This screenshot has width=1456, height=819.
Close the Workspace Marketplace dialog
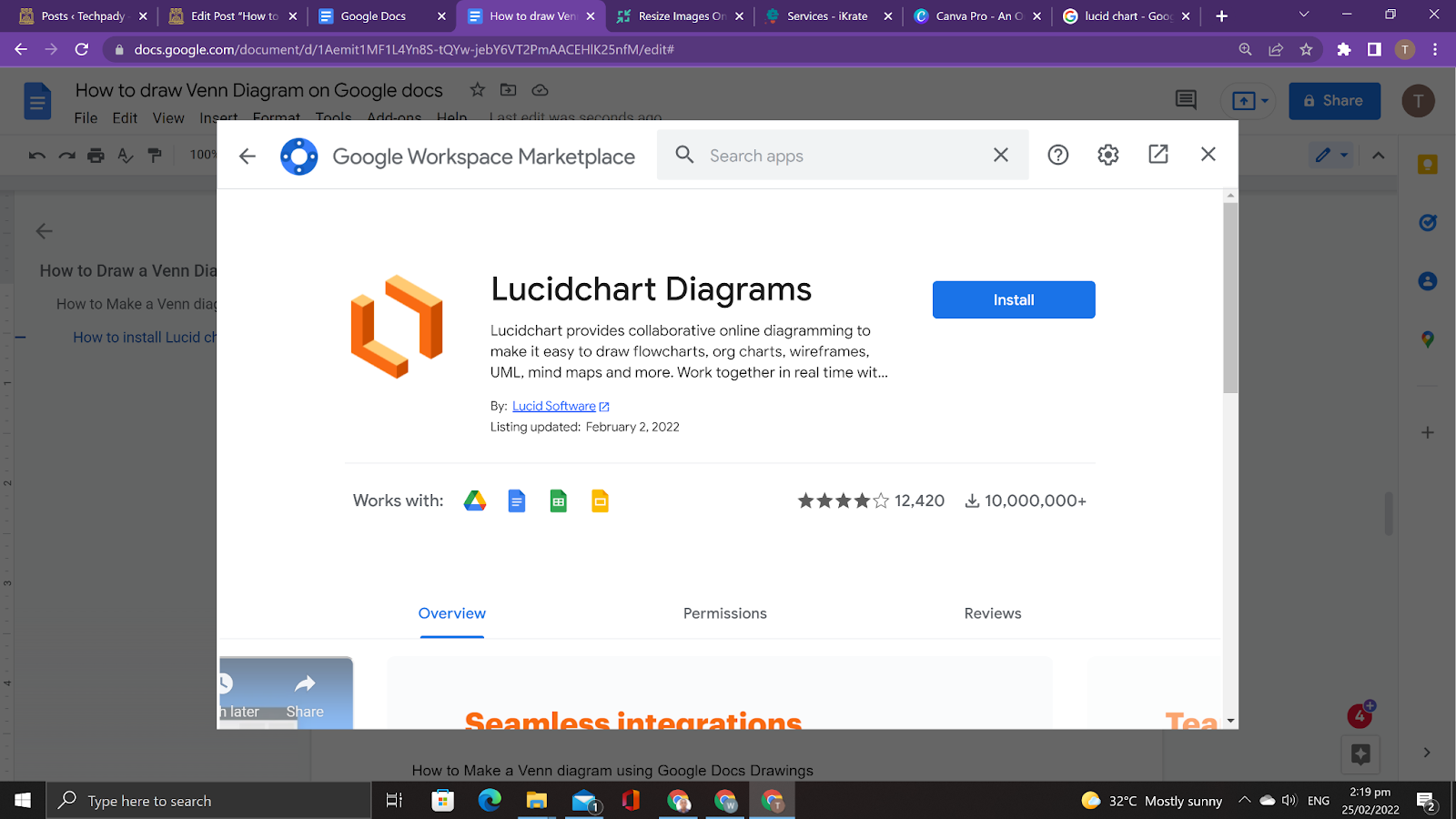point(1208,155)
